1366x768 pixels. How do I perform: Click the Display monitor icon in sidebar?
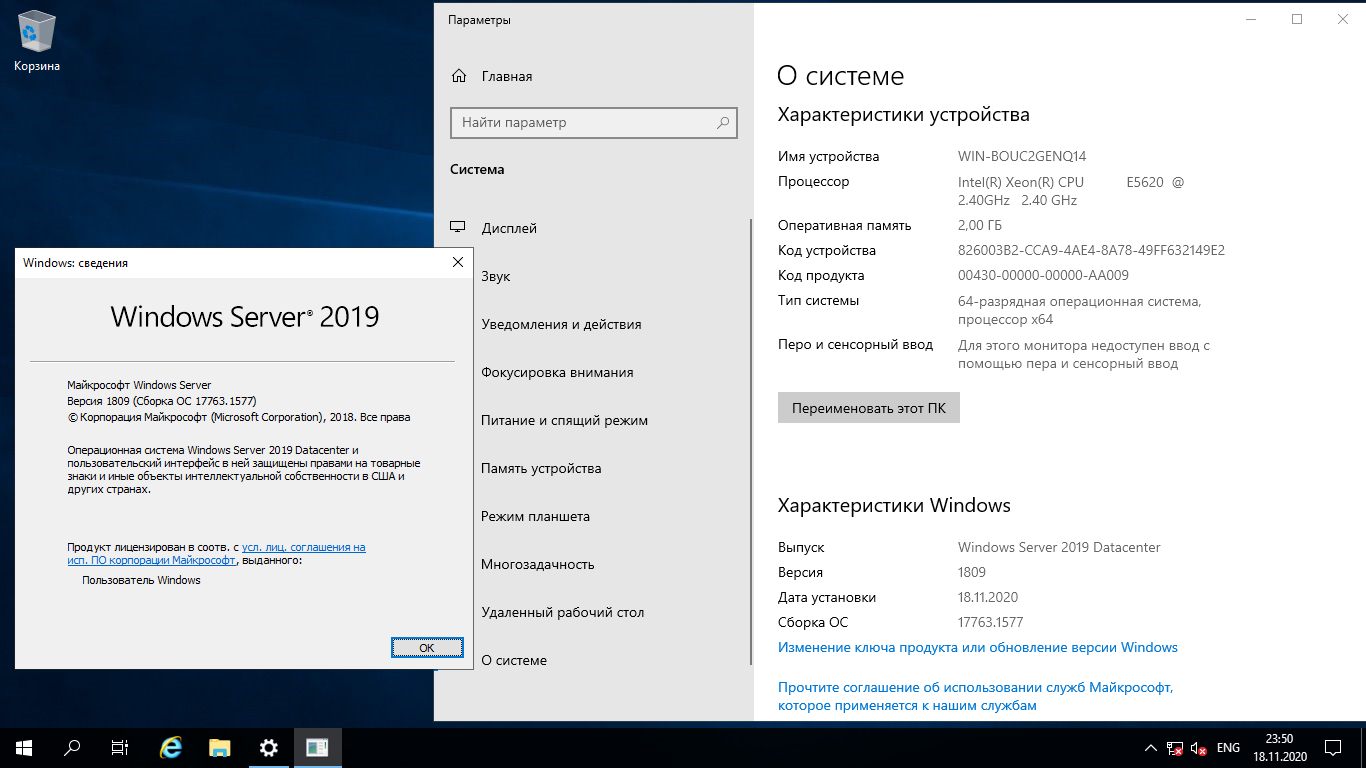pyautogui.click(x=459, y=228)
